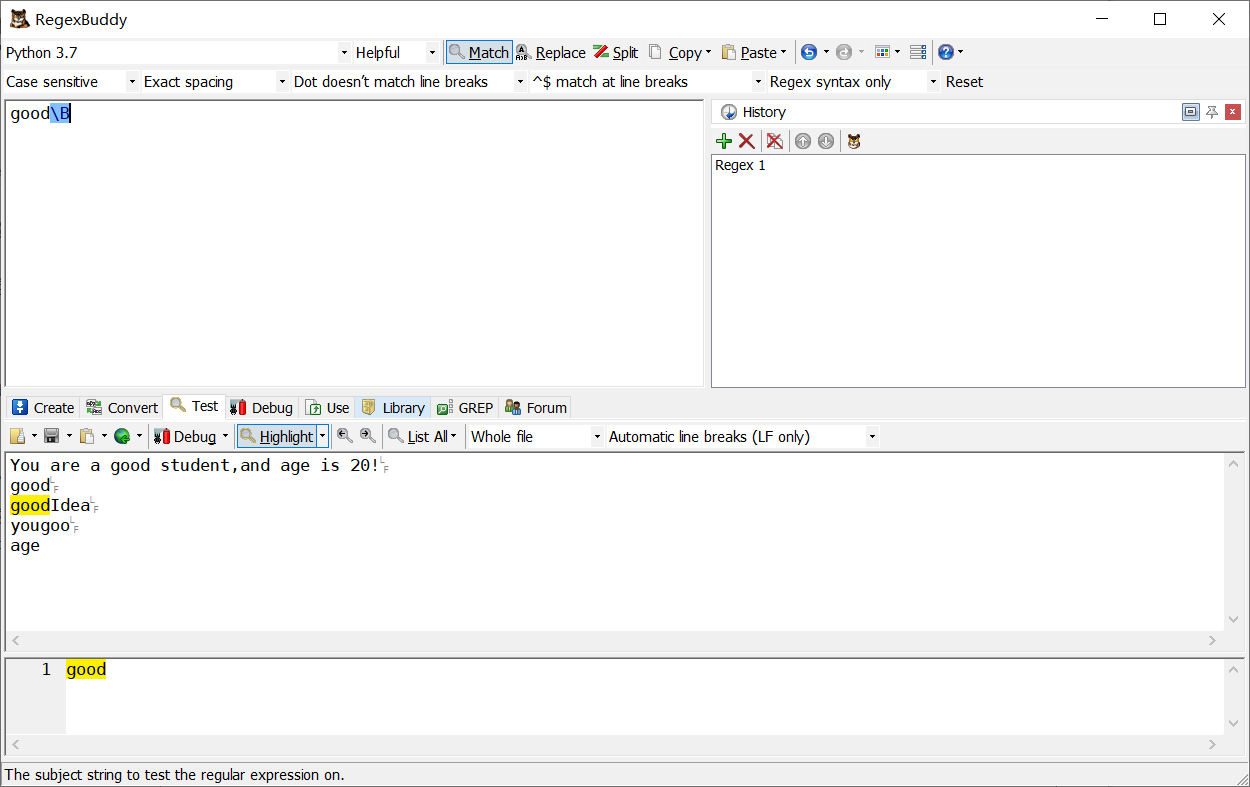Open the Use tab
Viewport: 1250px width, 787px height.
pos(327,407)
